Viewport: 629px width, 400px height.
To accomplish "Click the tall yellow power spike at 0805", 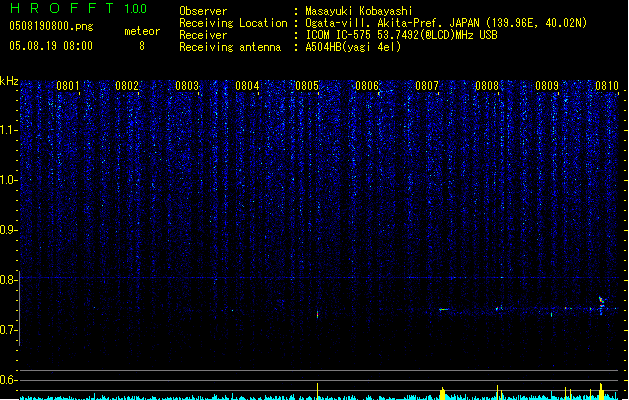I will coord(318,391).
